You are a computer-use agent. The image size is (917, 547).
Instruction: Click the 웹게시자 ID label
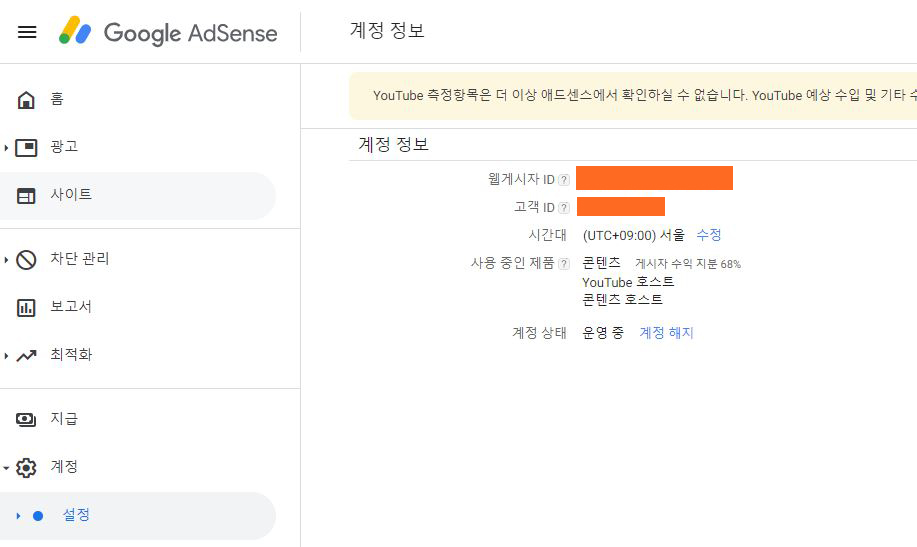(x=521, y=179)
